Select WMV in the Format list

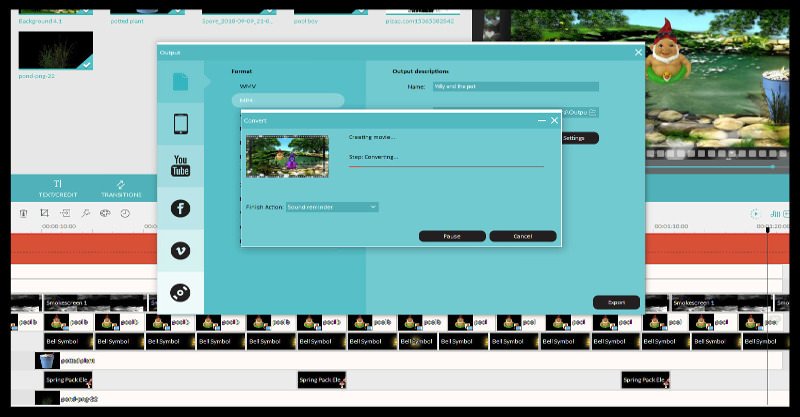coord(247,86)
